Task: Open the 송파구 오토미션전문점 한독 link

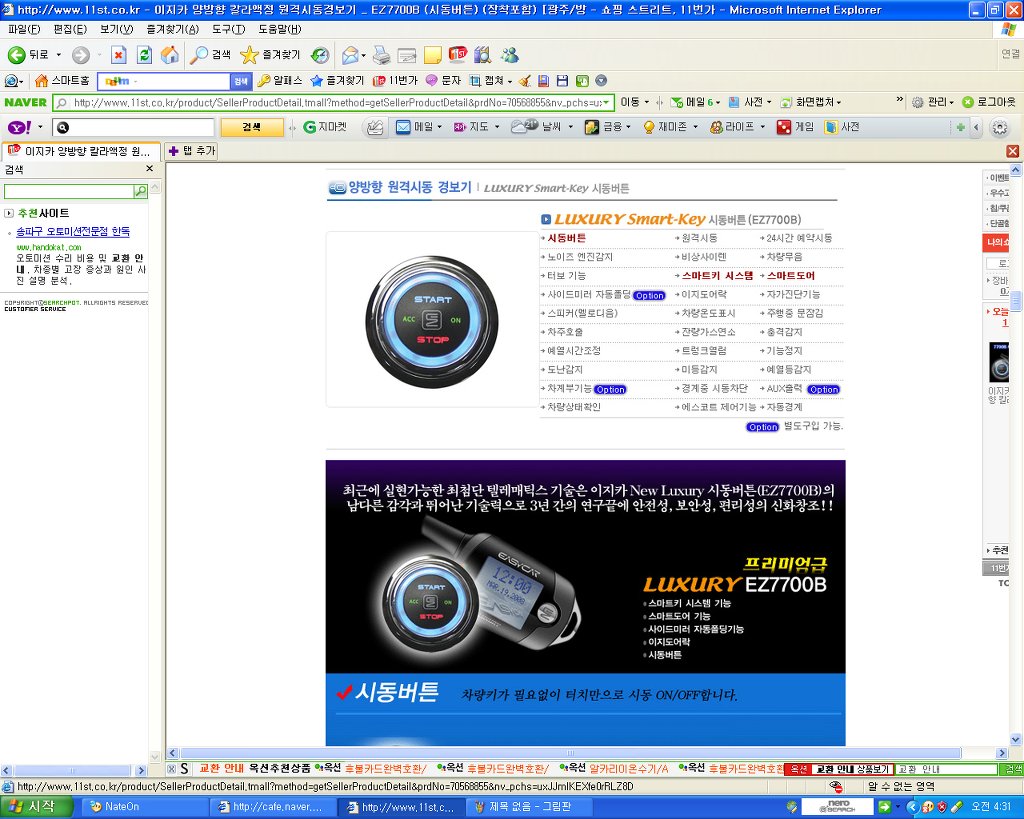Action: point(72,231)
